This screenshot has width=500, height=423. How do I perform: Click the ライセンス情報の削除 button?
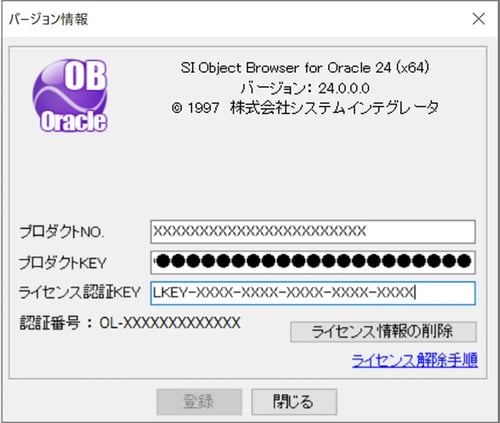[x=383, y=332]
